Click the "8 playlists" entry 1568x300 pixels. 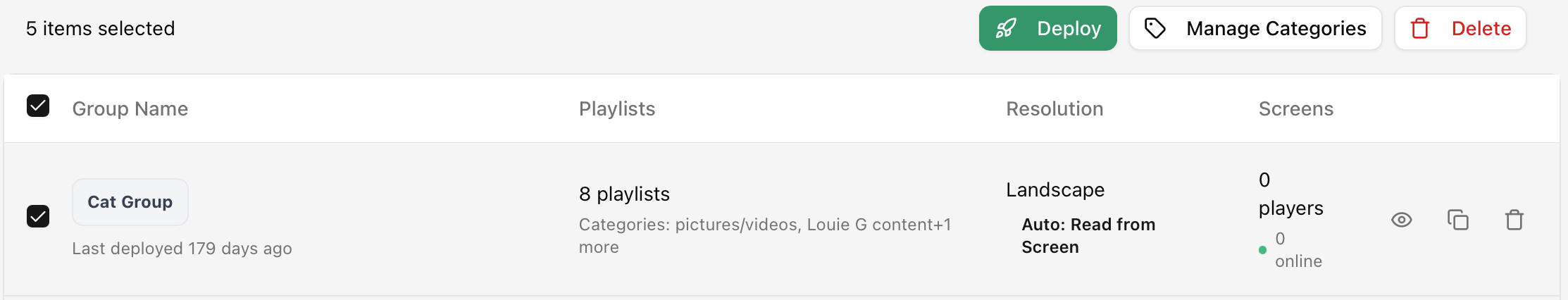[624, 194]
